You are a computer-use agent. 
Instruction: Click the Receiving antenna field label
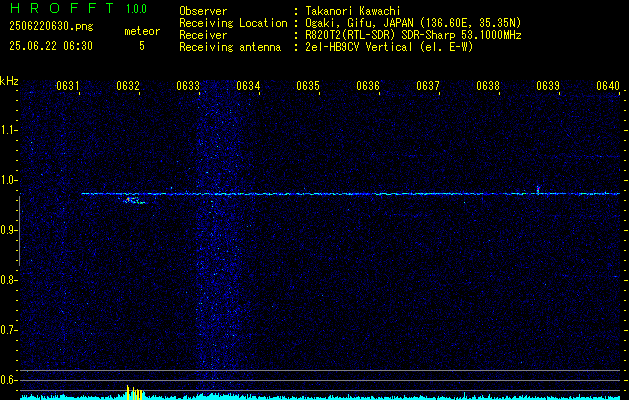[x=230, y=47]
